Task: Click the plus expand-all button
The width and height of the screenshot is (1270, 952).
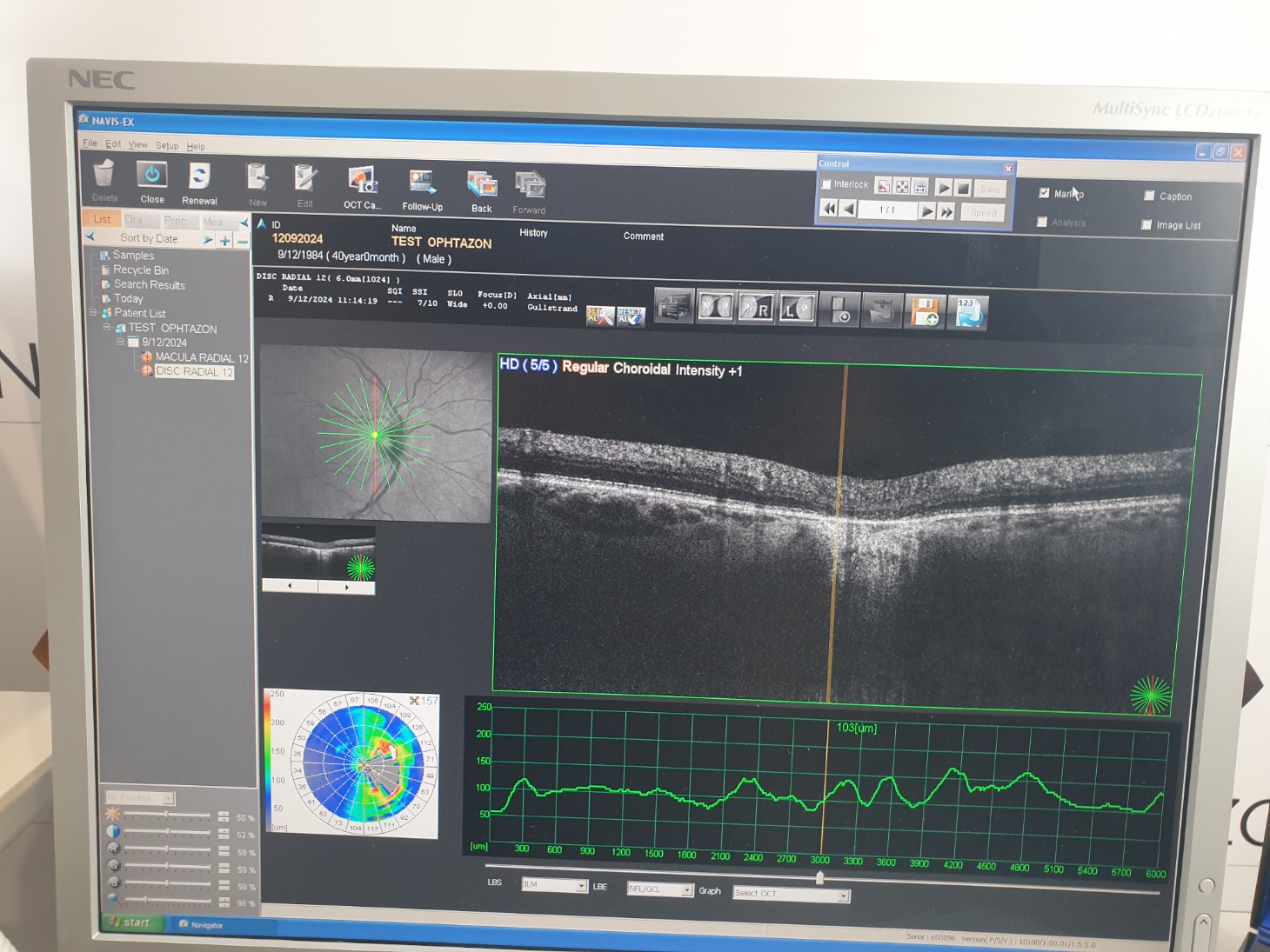Action: click(224, 241)
